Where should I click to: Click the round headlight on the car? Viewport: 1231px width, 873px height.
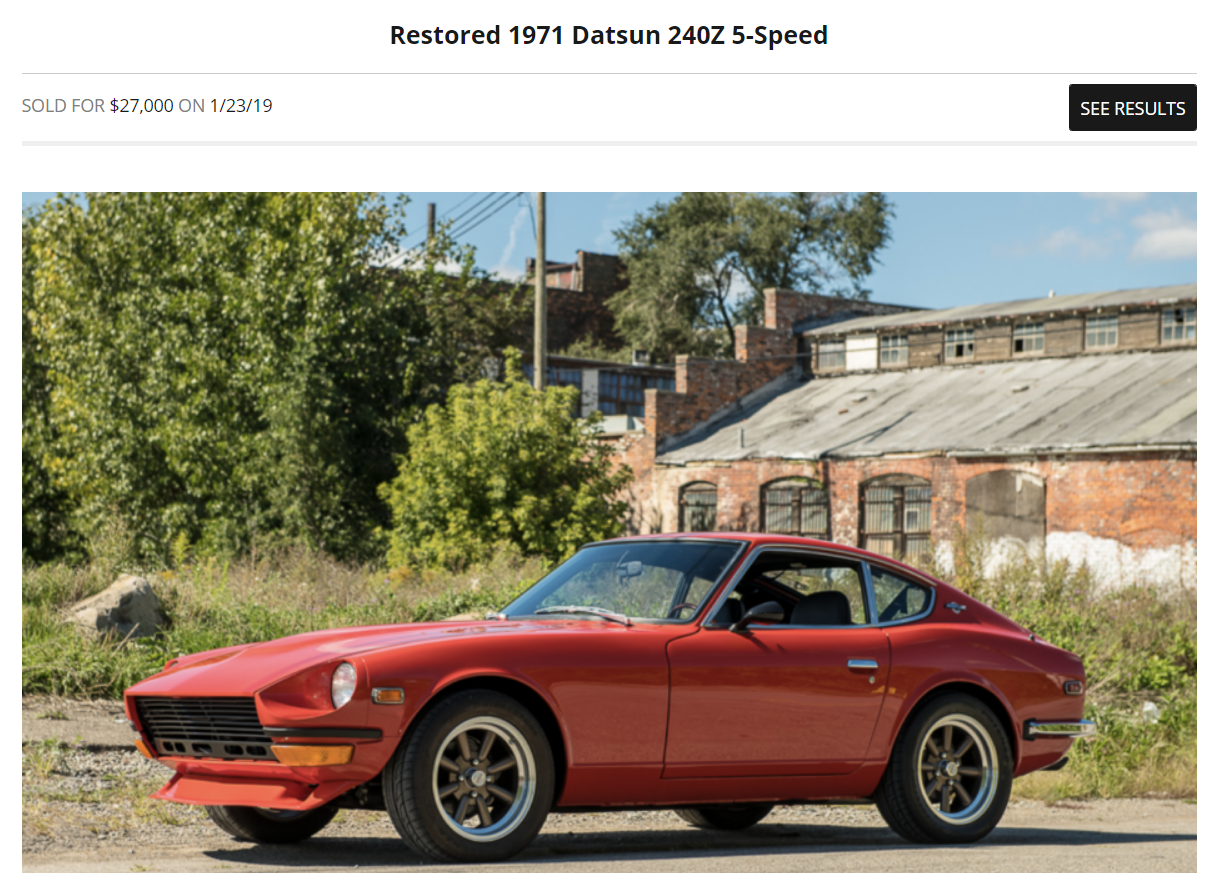click(x=343, y=685)
